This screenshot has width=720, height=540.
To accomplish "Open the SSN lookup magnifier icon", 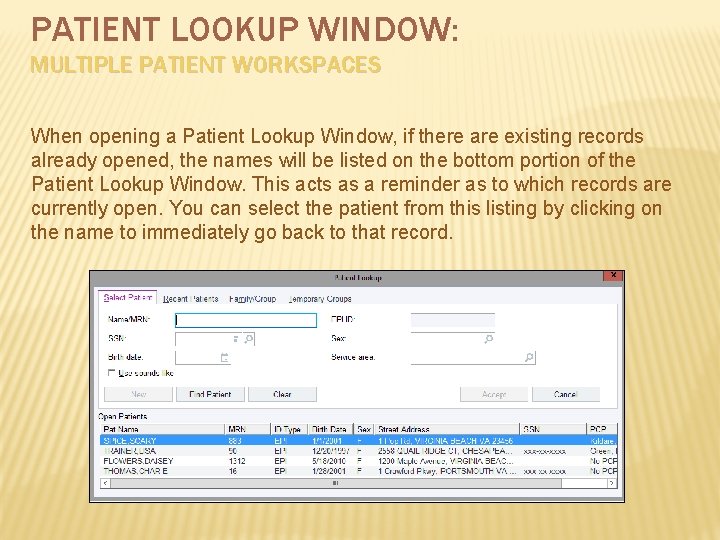I will point(249,339).
